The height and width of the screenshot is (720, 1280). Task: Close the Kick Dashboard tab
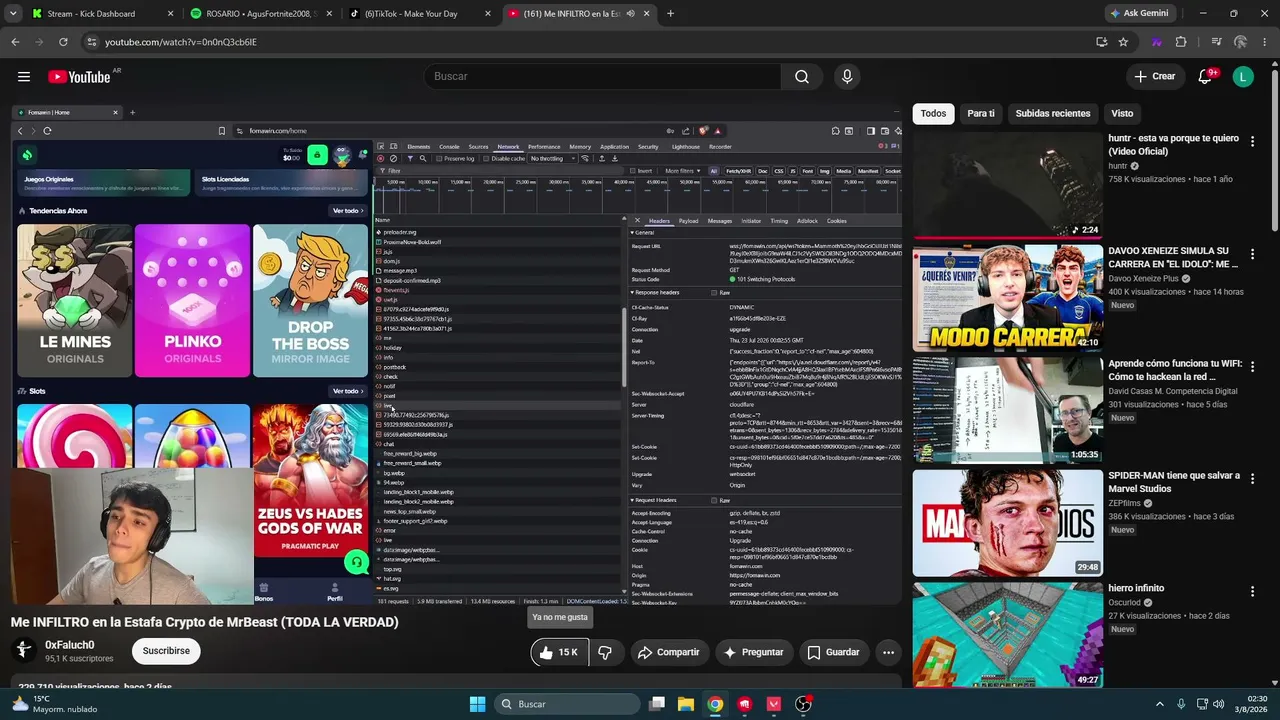170,14
